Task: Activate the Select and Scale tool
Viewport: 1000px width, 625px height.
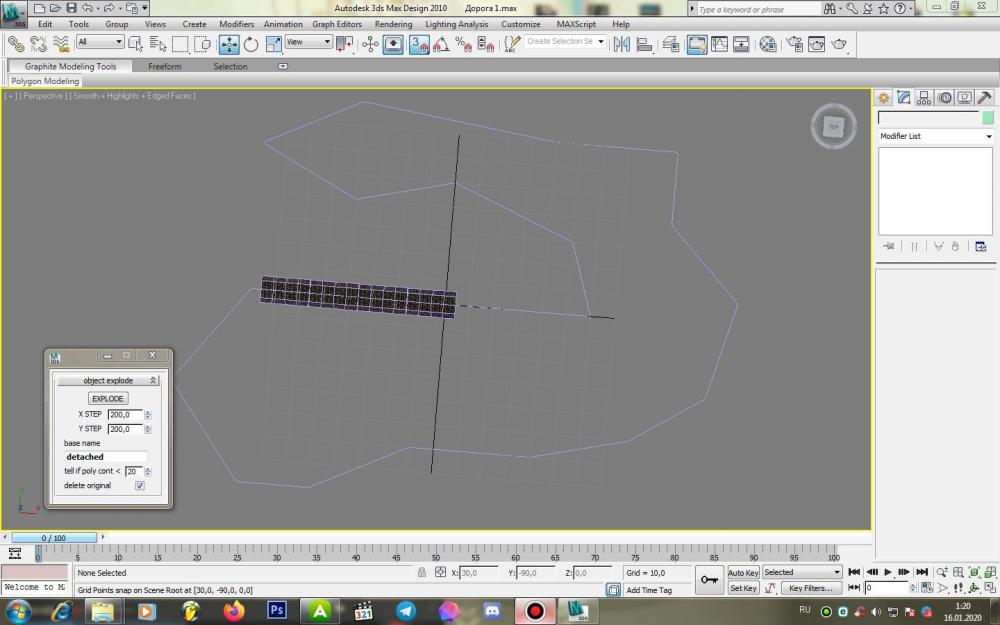Action: pyautogui.click(x=274, y=44)
